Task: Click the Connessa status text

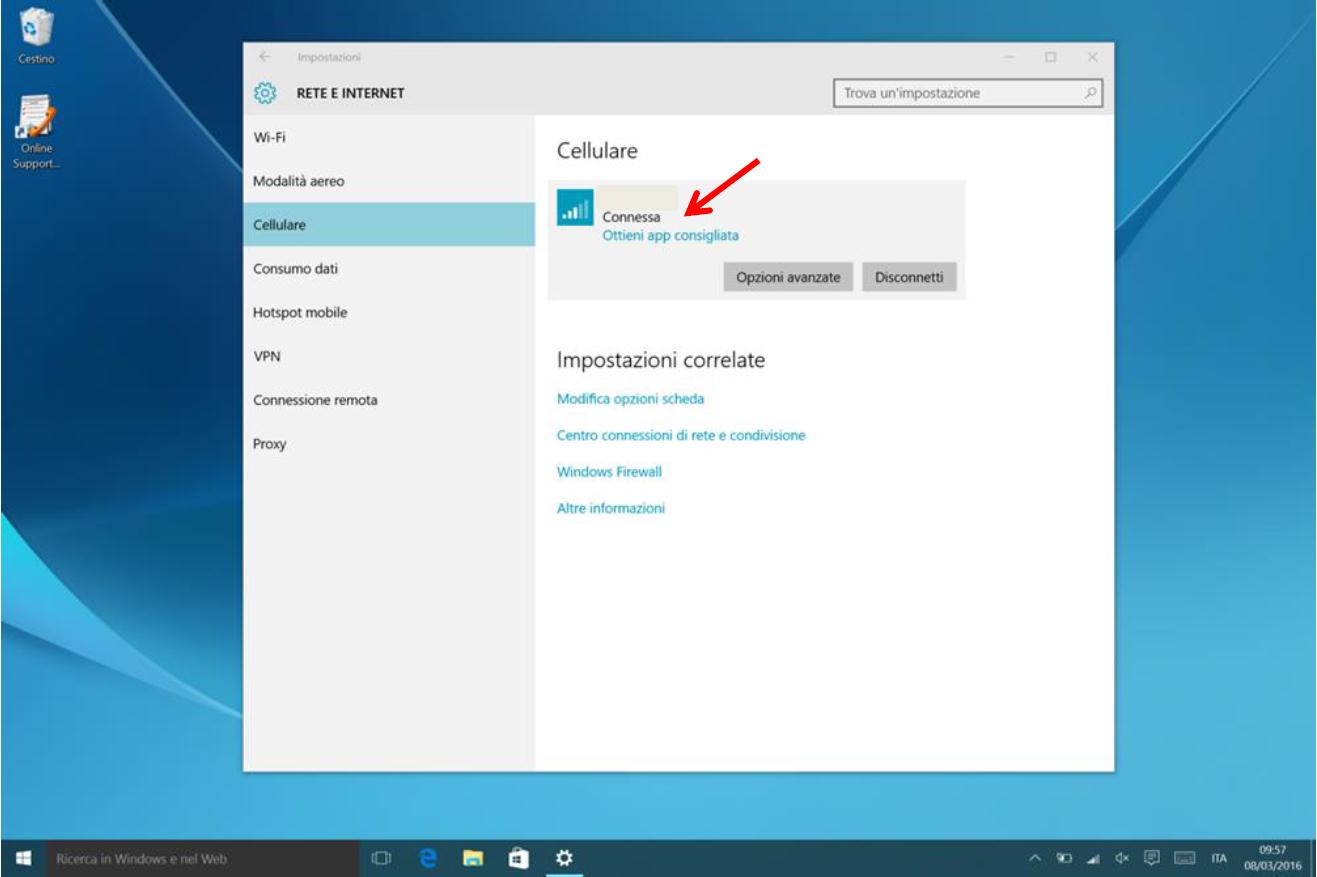Action: [631, 218]
